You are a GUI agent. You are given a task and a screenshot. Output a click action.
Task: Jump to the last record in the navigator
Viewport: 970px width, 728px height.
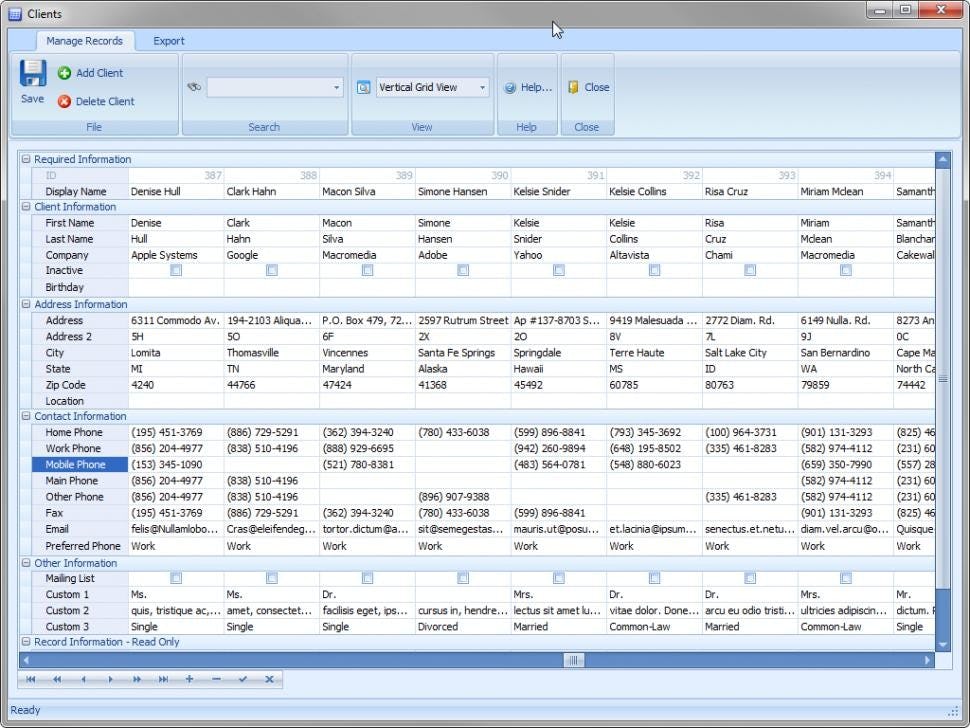(x=164, y=679)
